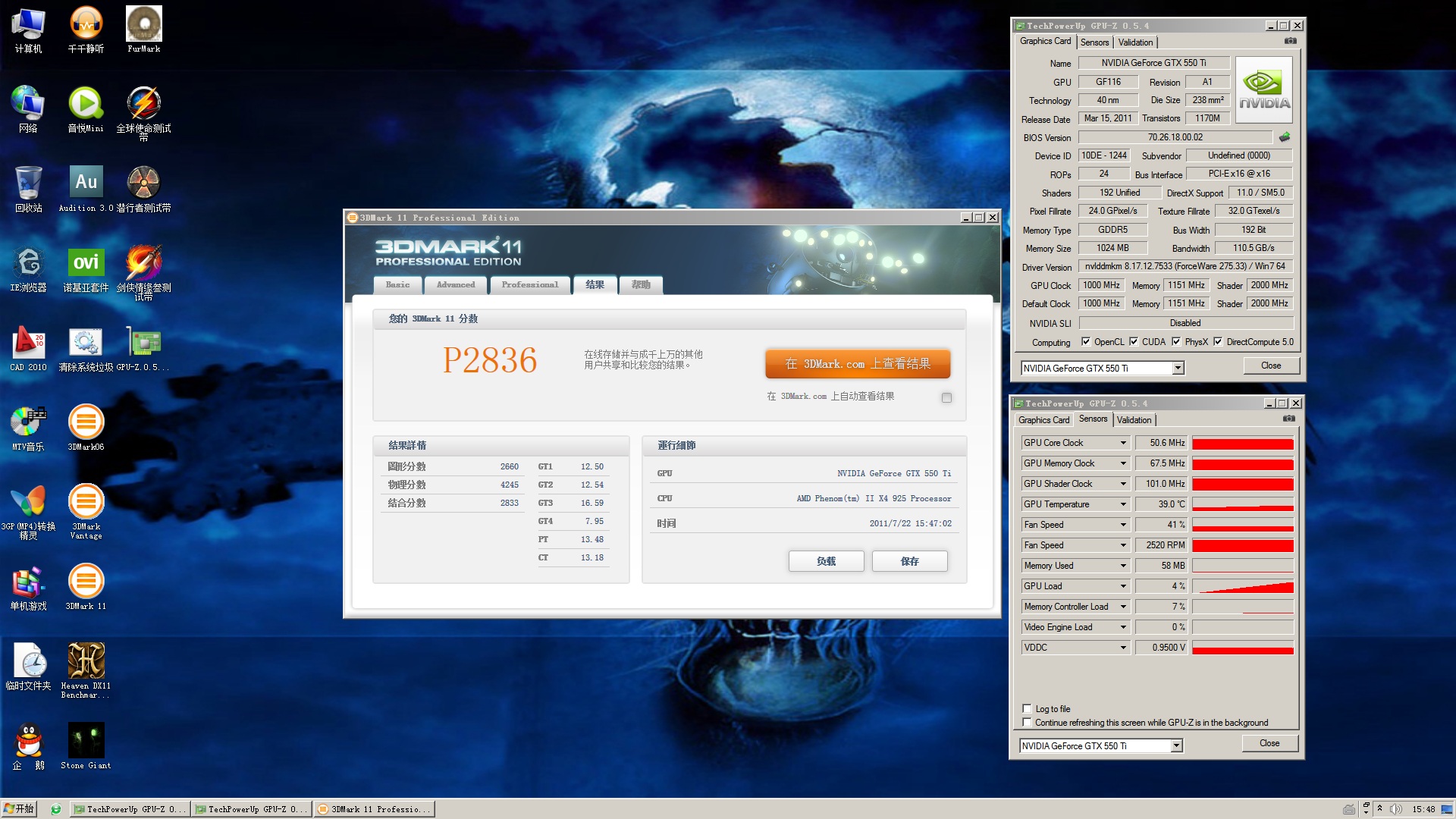
Task: Open the QQ 企鹅 desktop icon
Action: tap(28, 746)
